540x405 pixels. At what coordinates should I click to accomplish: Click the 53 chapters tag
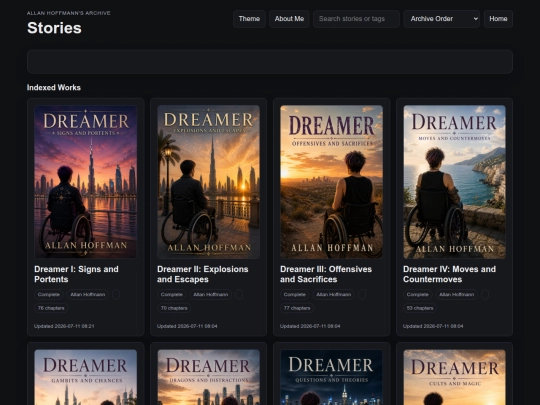[420, 308]
